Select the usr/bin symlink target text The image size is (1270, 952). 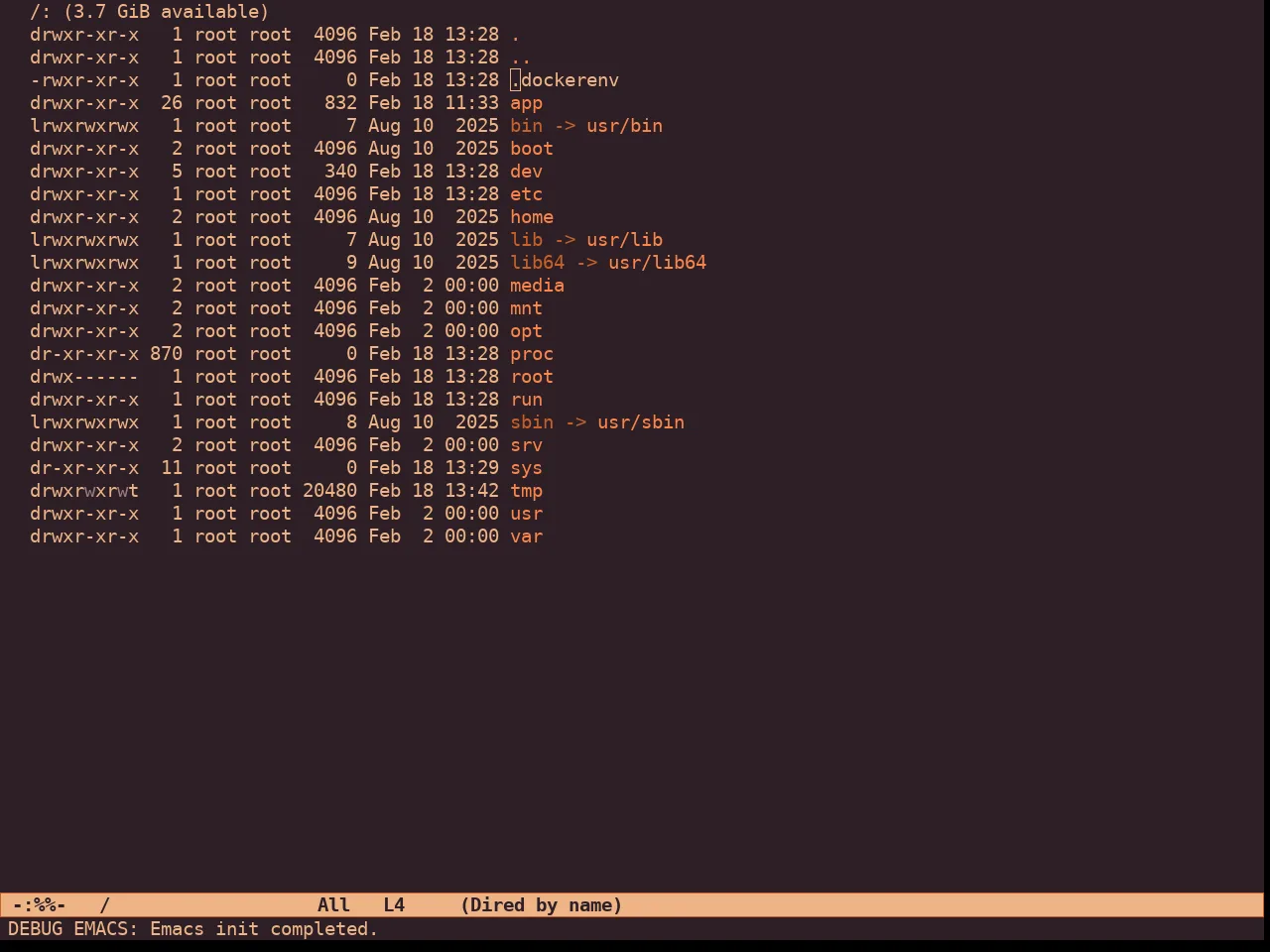coord(624,126)
